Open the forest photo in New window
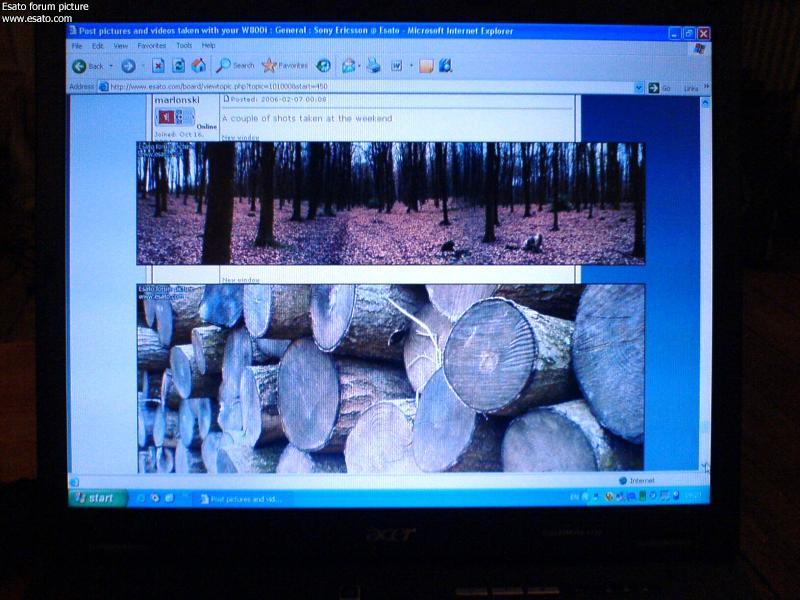The image size is (800, 600). point(240,137)
